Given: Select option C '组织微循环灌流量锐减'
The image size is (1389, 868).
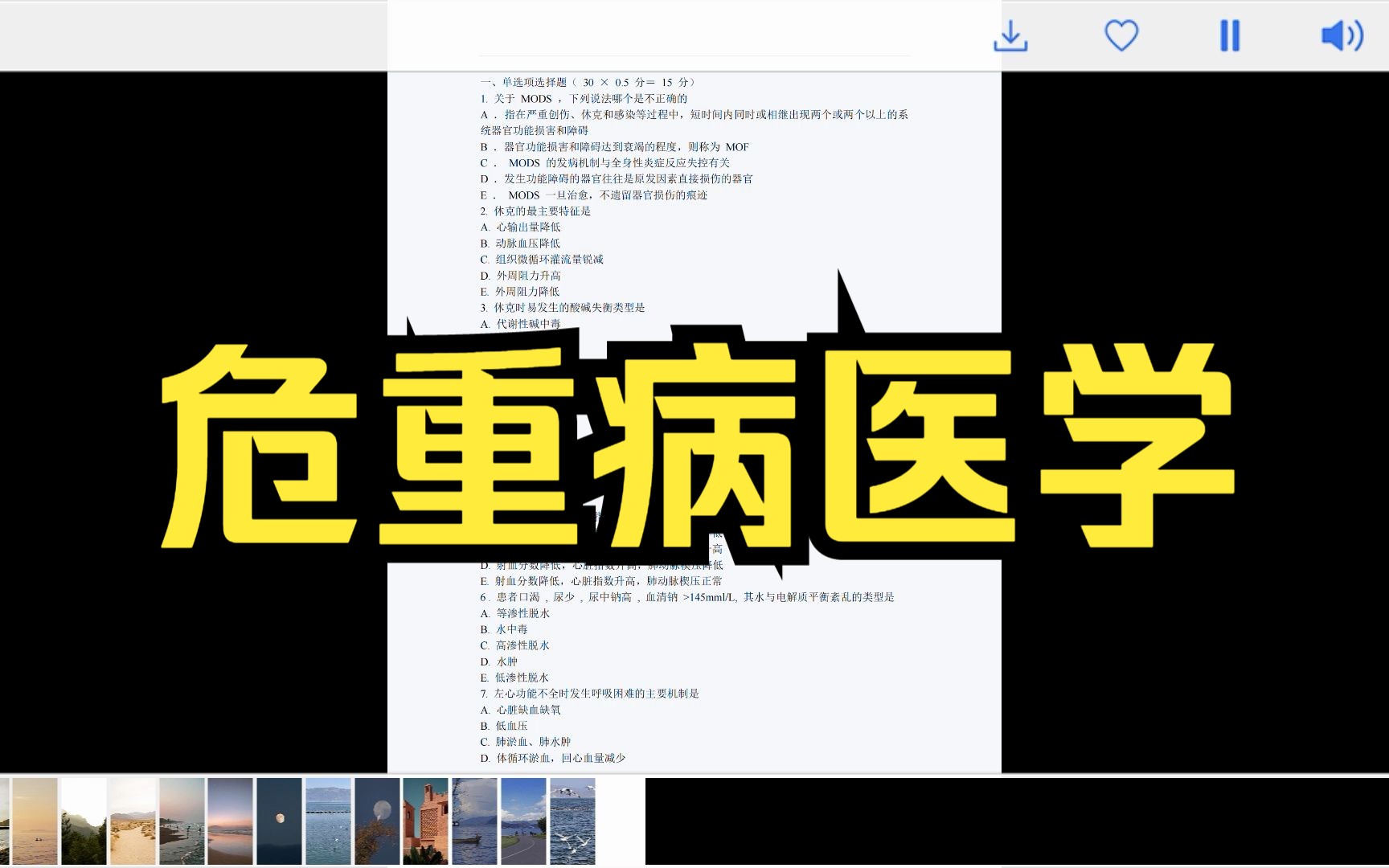Looking at the screenshot, I should point(542,260).
